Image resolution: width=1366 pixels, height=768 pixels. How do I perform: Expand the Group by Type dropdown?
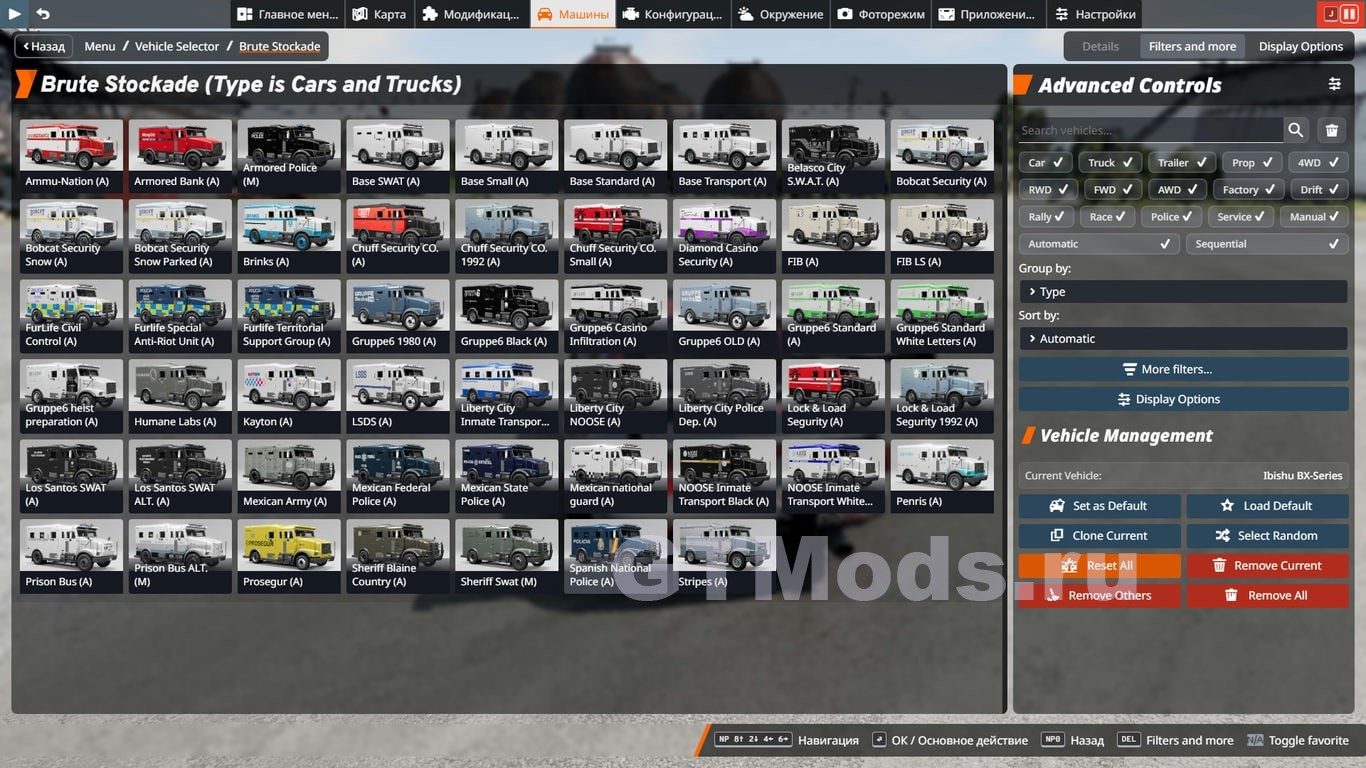tap(1183, 292)
